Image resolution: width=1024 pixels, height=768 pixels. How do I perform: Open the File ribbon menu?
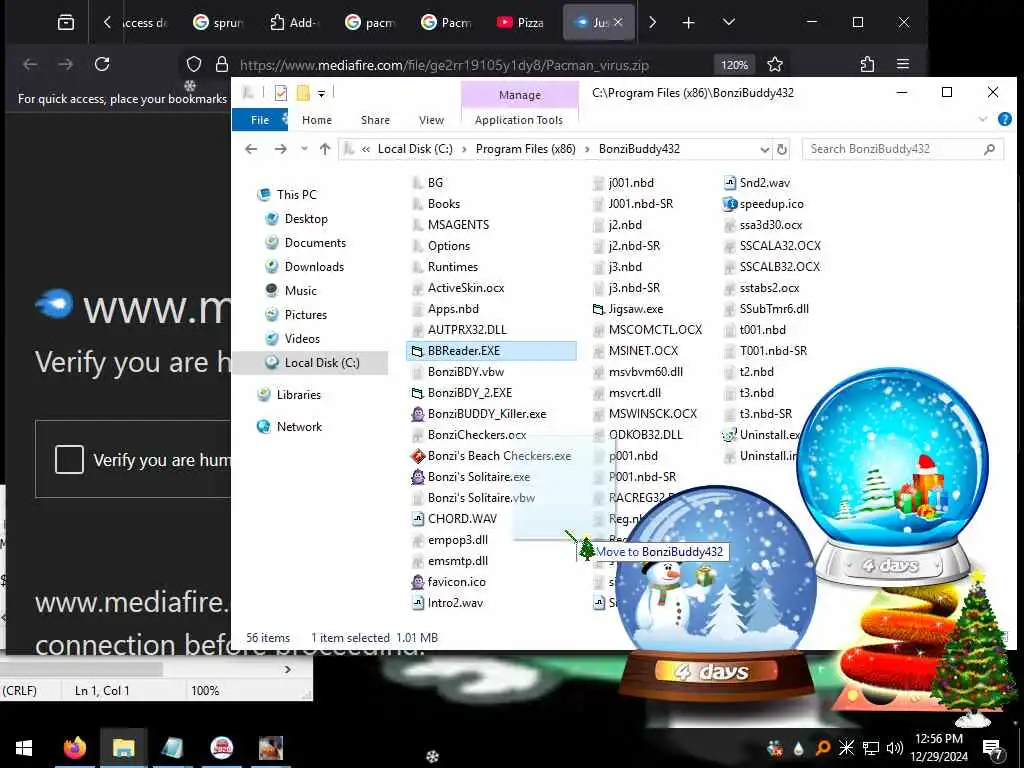(x=260, y=120)
